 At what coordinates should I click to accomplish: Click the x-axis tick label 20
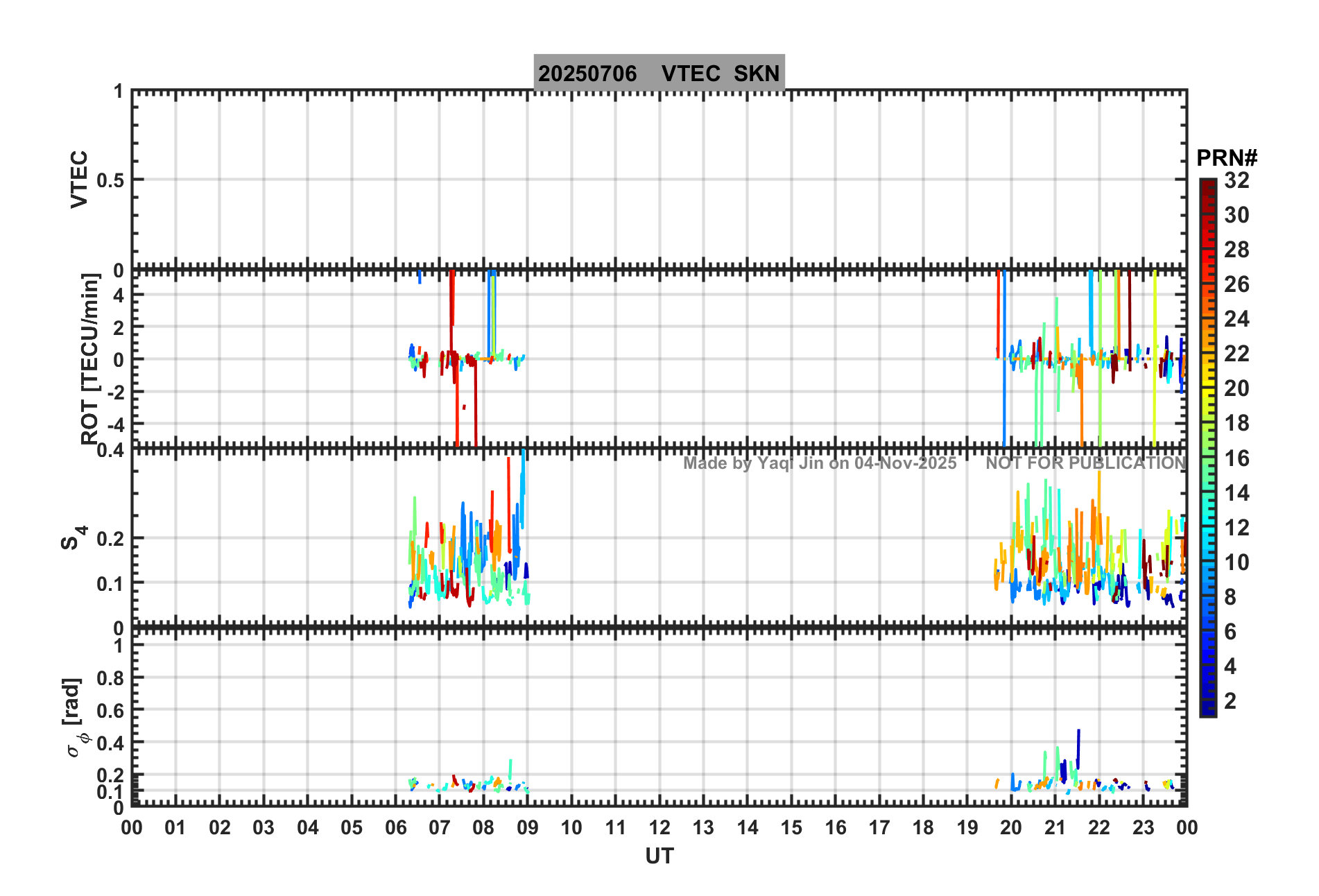point(1011,827)
